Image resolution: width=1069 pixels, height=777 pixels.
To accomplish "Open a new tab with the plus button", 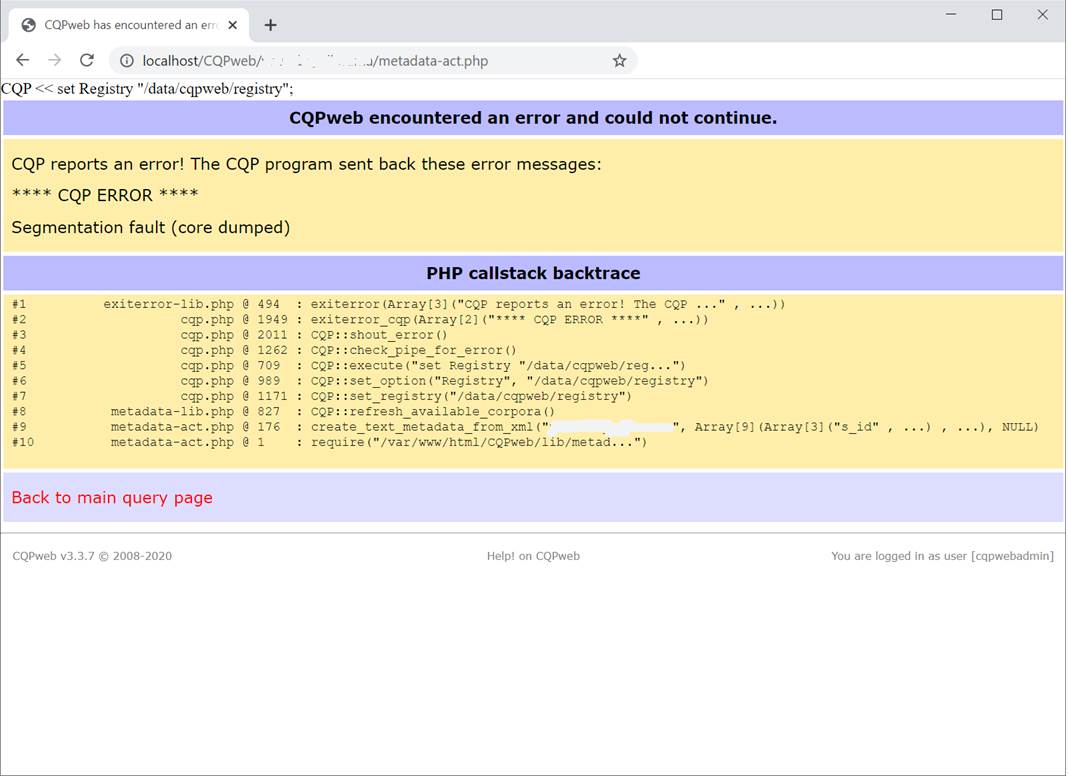I will click(271, 25).
